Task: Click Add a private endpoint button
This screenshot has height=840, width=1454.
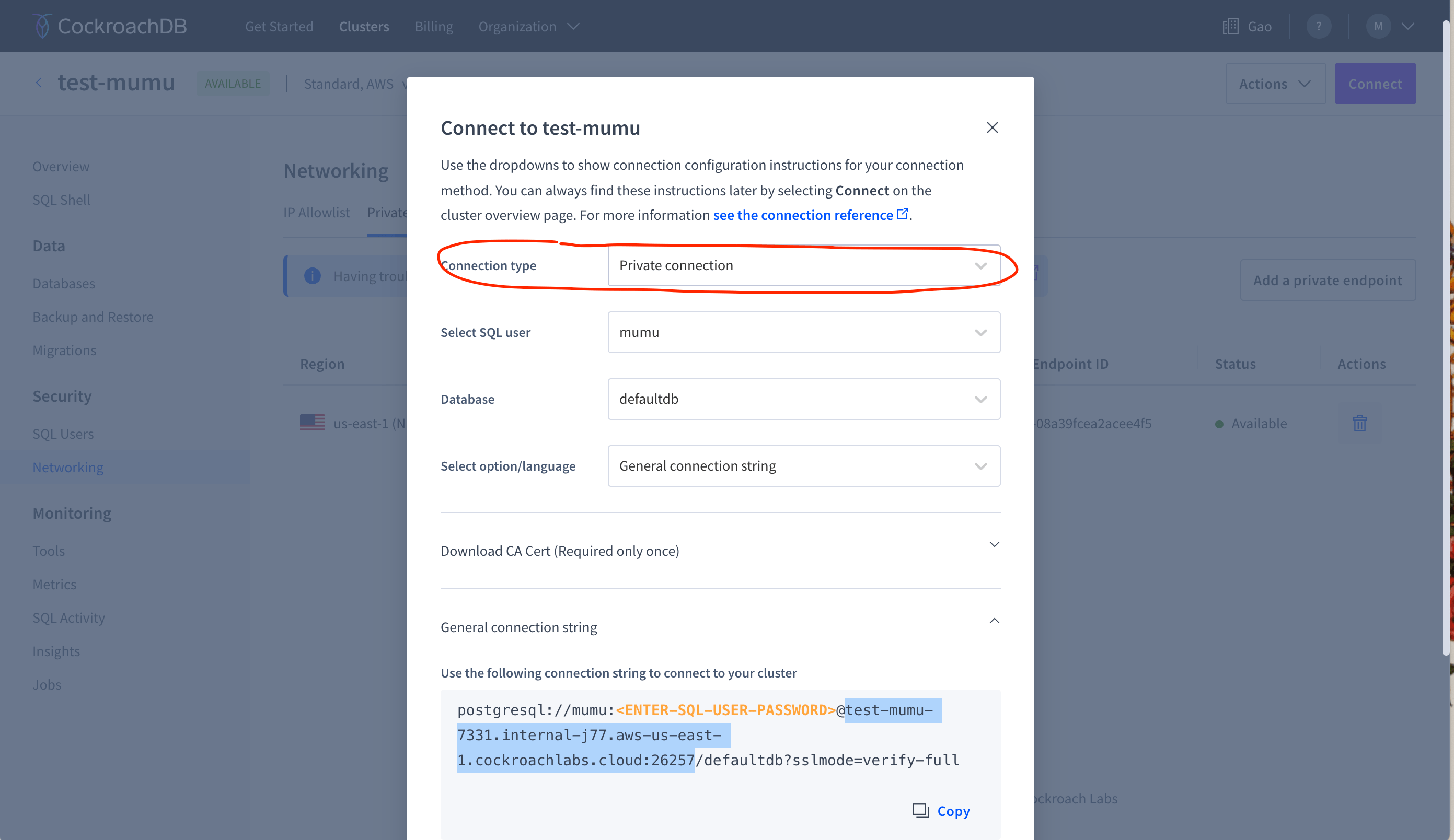Action: [1327, 280]
